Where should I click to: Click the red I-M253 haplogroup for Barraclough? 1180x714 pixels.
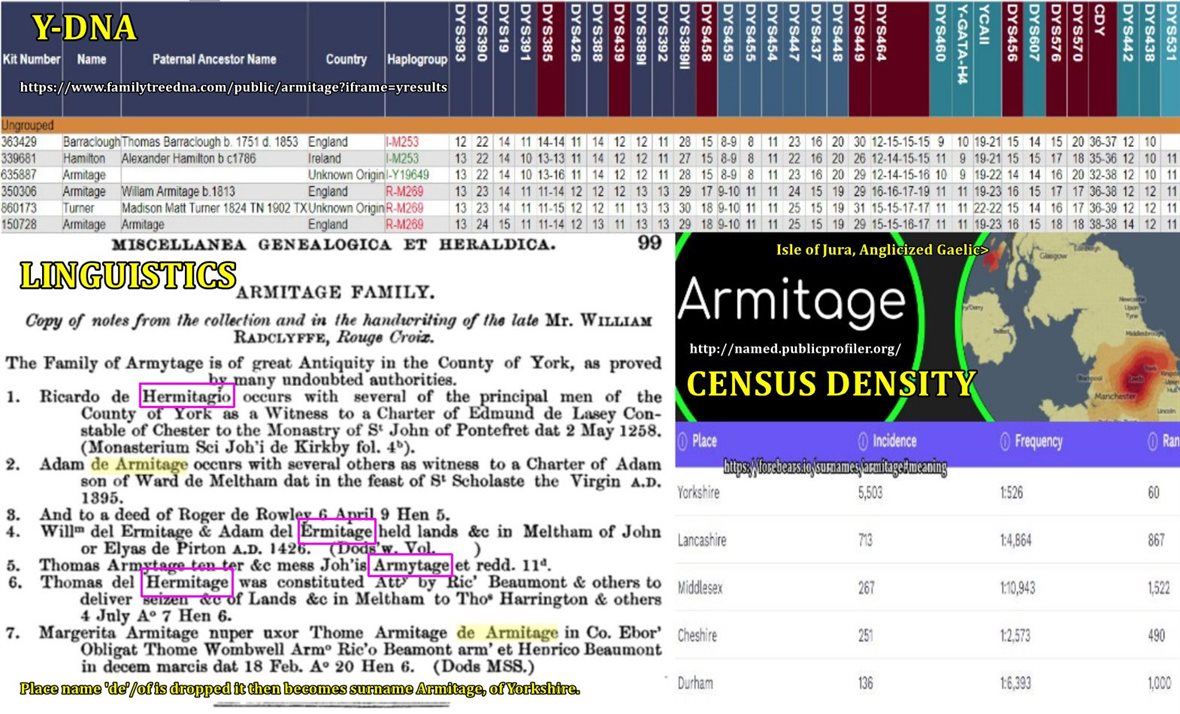406,143
